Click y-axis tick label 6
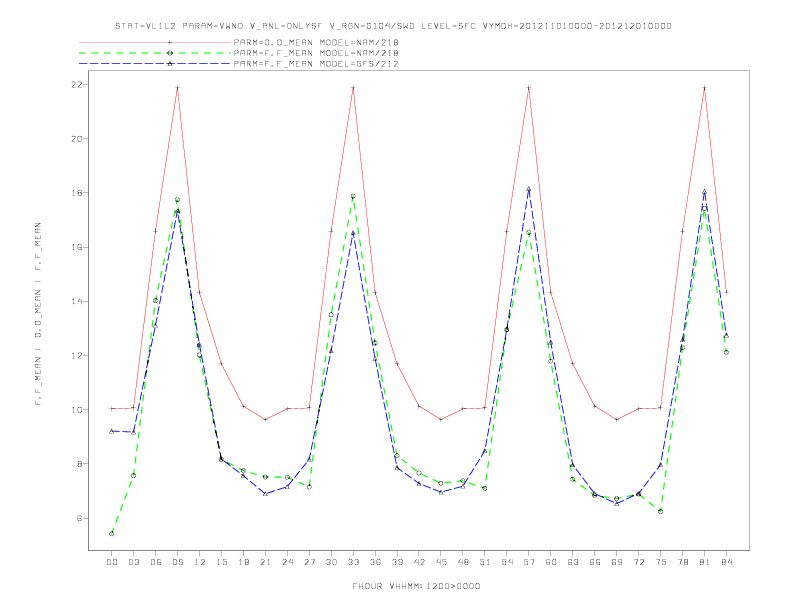 (79, 518)
